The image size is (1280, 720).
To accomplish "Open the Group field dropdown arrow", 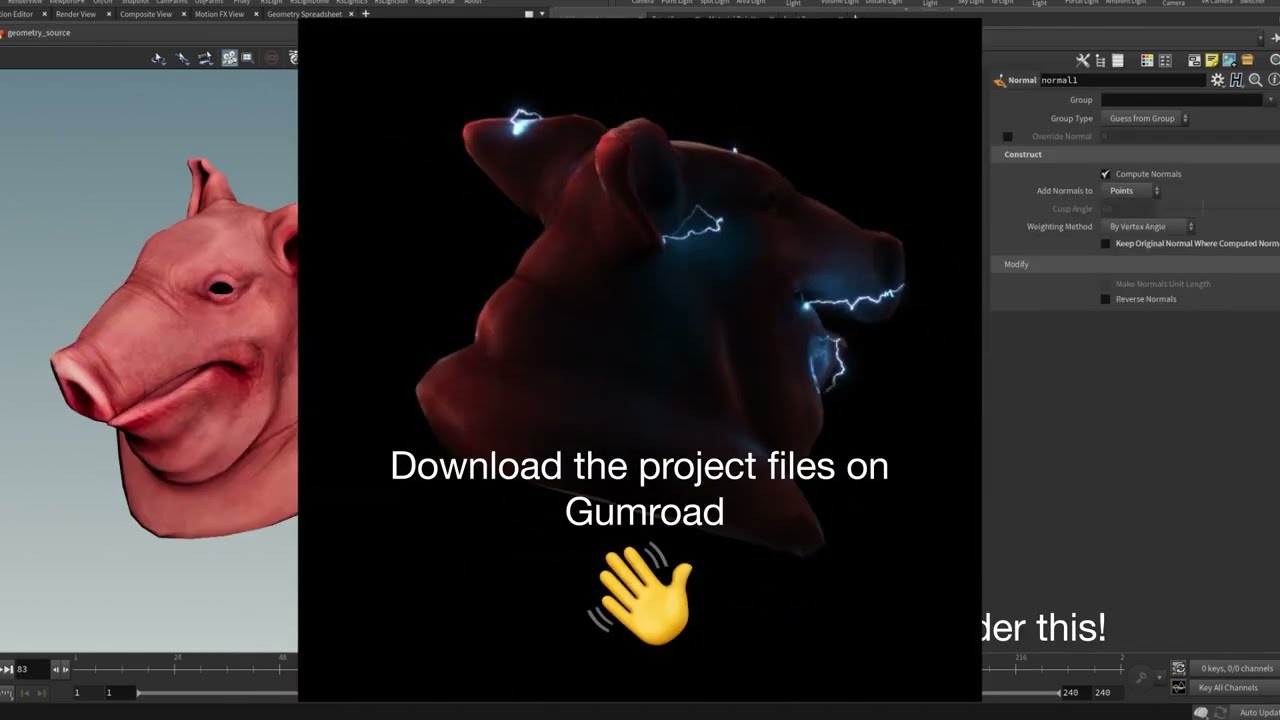I will click(1271, 100).
